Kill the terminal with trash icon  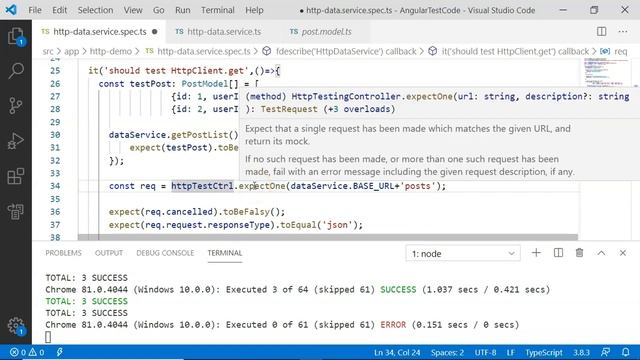(580, 253)
